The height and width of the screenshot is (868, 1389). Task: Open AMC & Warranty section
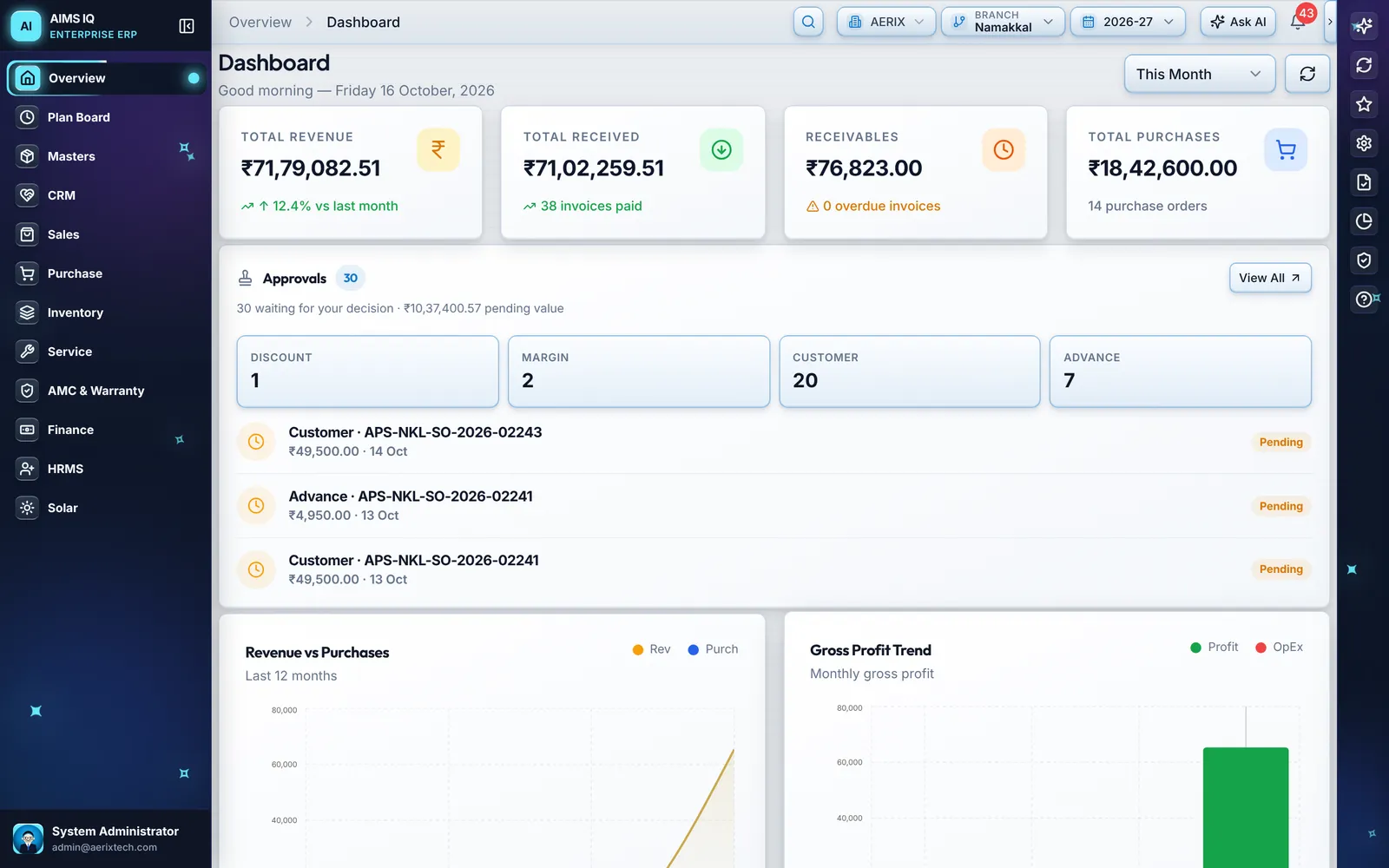pyautogui.click(x=106, y=391)
